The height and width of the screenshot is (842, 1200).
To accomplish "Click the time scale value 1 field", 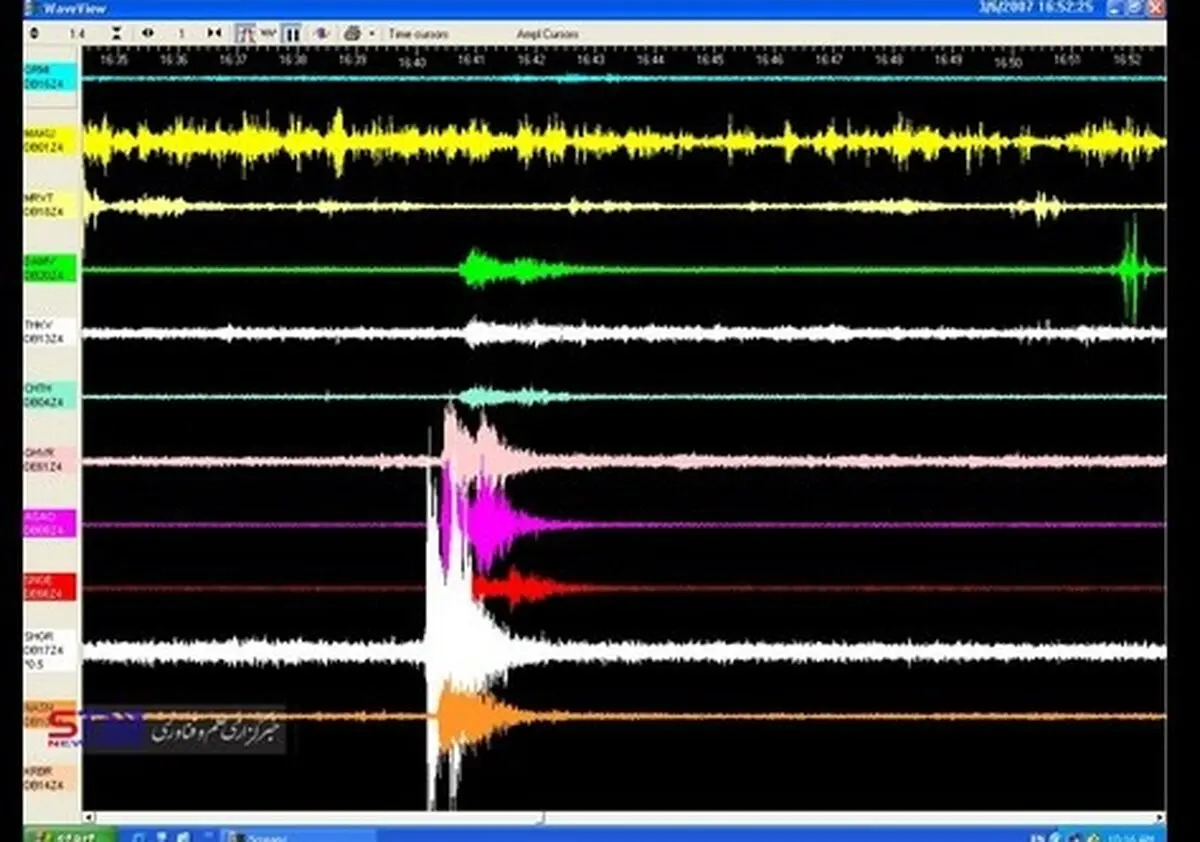I will pyautogui.click(x=182, y=33).
